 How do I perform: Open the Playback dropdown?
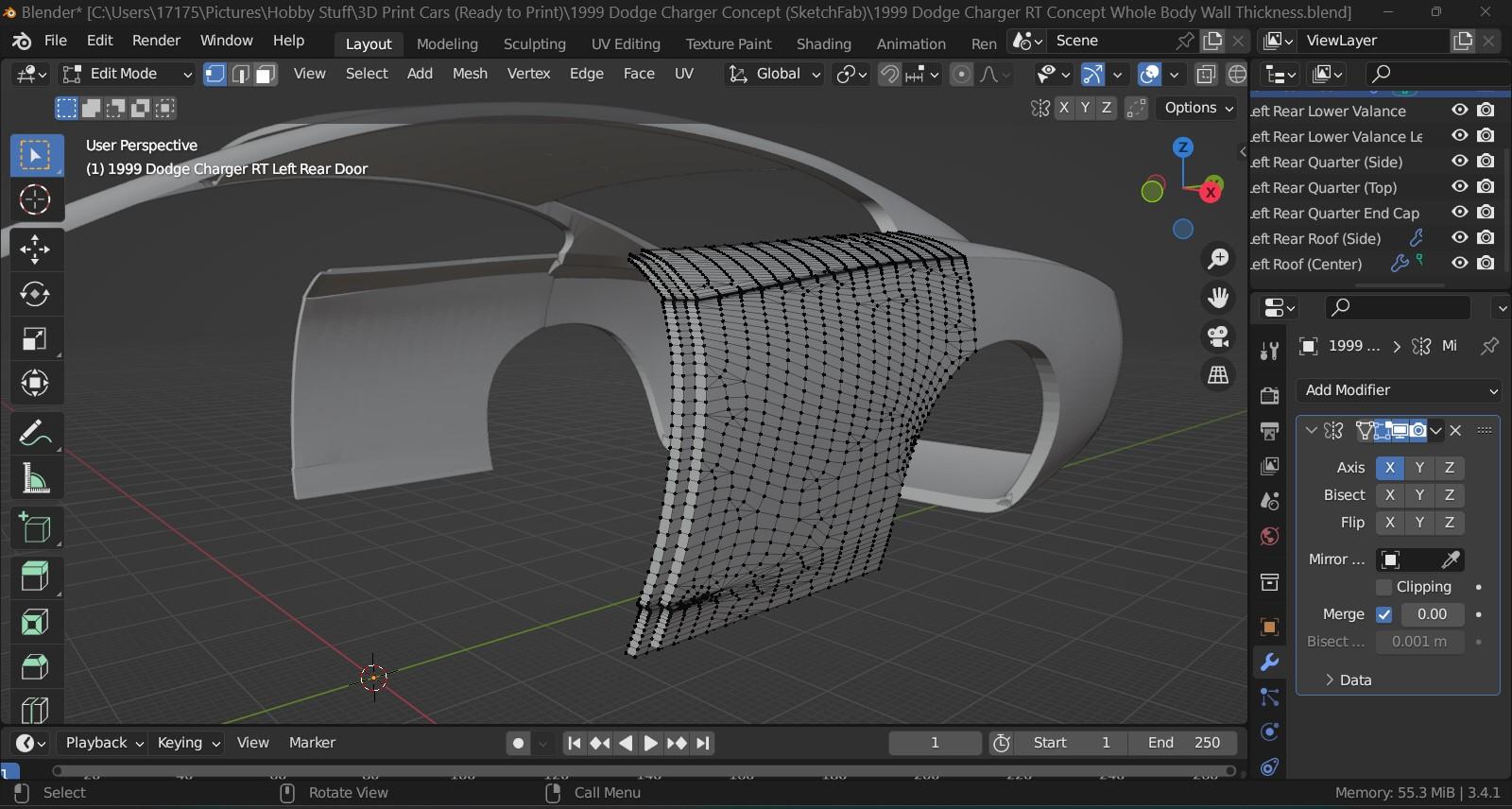point(103,743)
